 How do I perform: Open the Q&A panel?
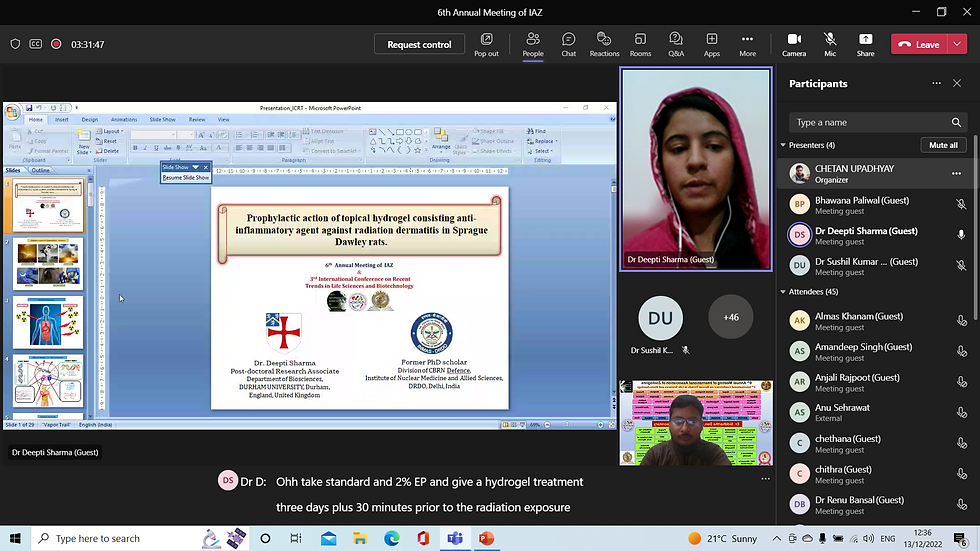click(x=676, y=44)
